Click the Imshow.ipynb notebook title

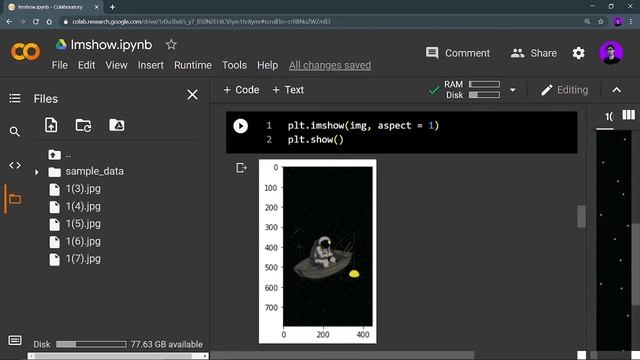[111, 44]
